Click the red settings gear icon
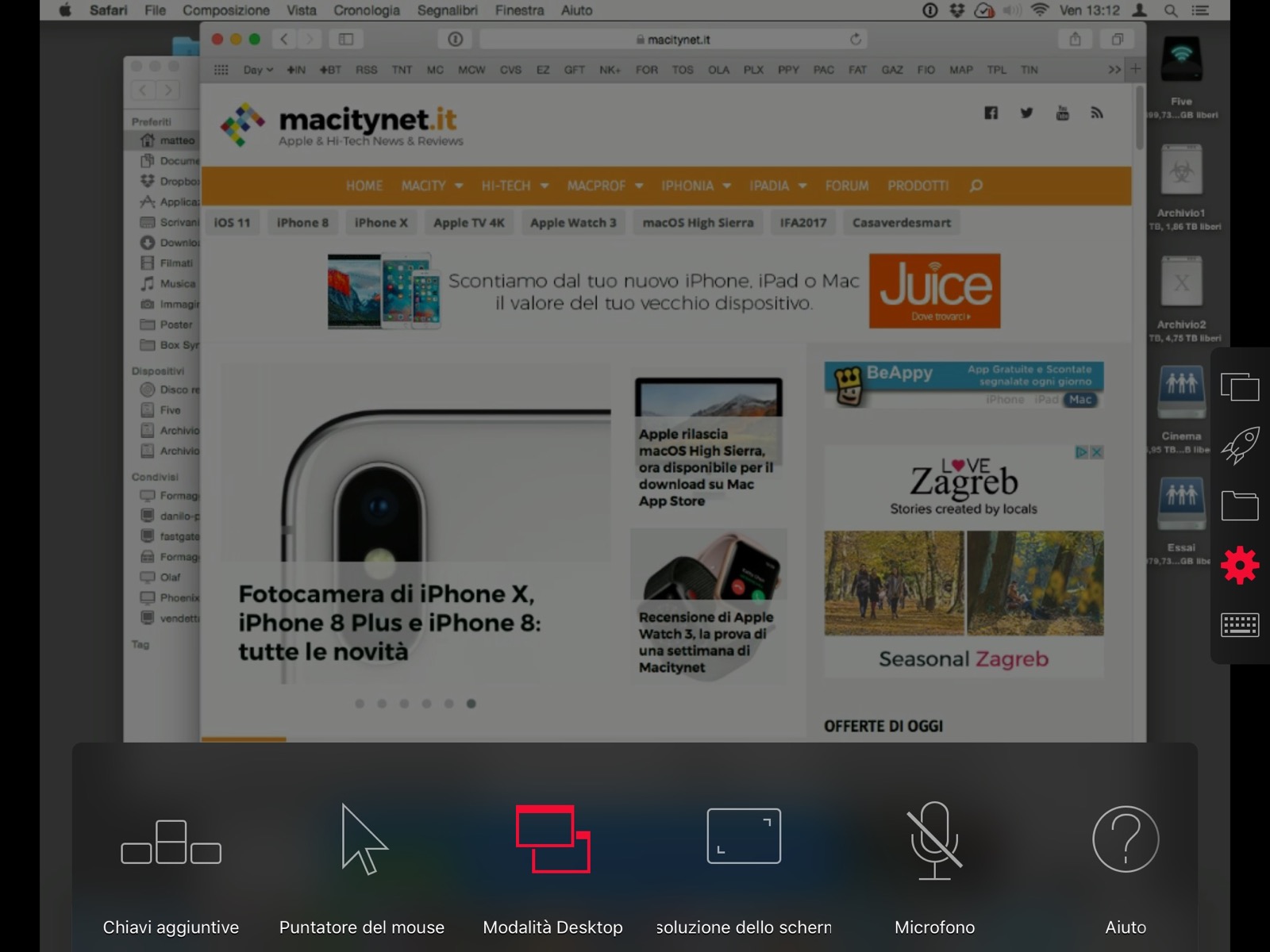 tap(1240, 565)
